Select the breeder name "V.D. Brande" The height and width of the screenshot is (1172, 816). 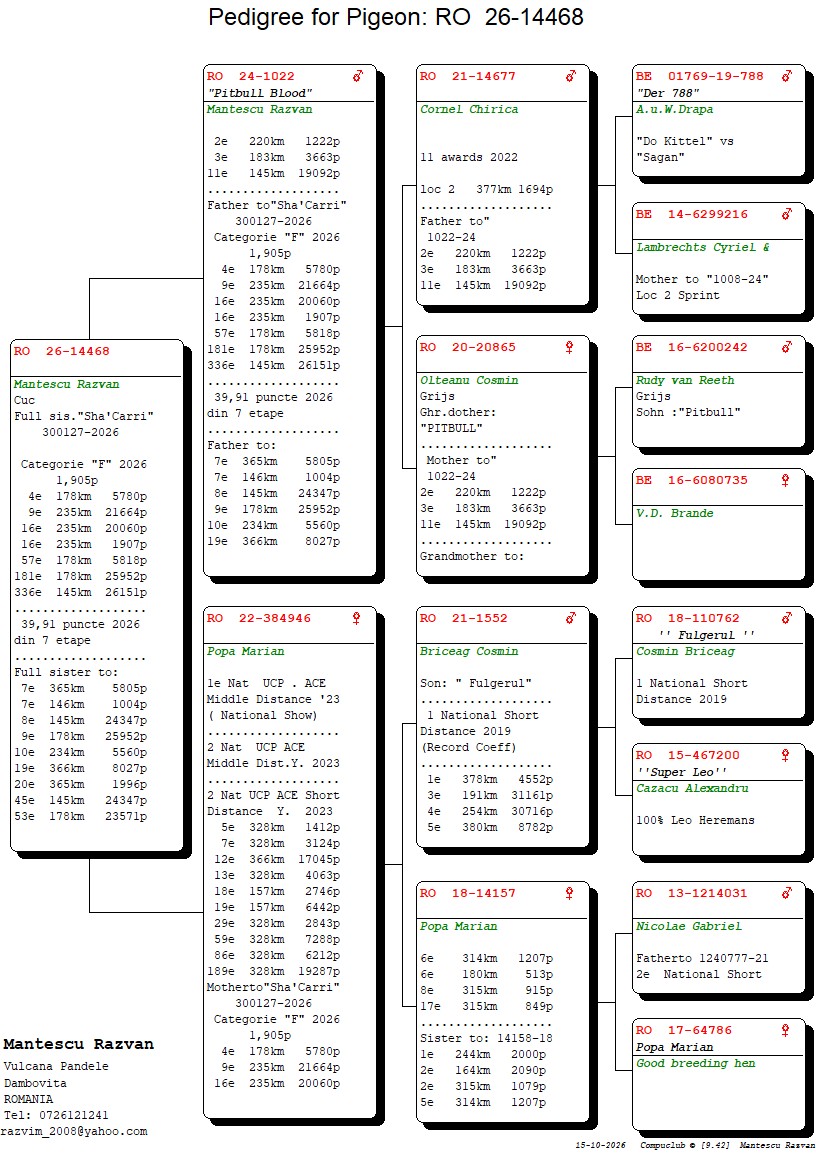click(674, 513)
